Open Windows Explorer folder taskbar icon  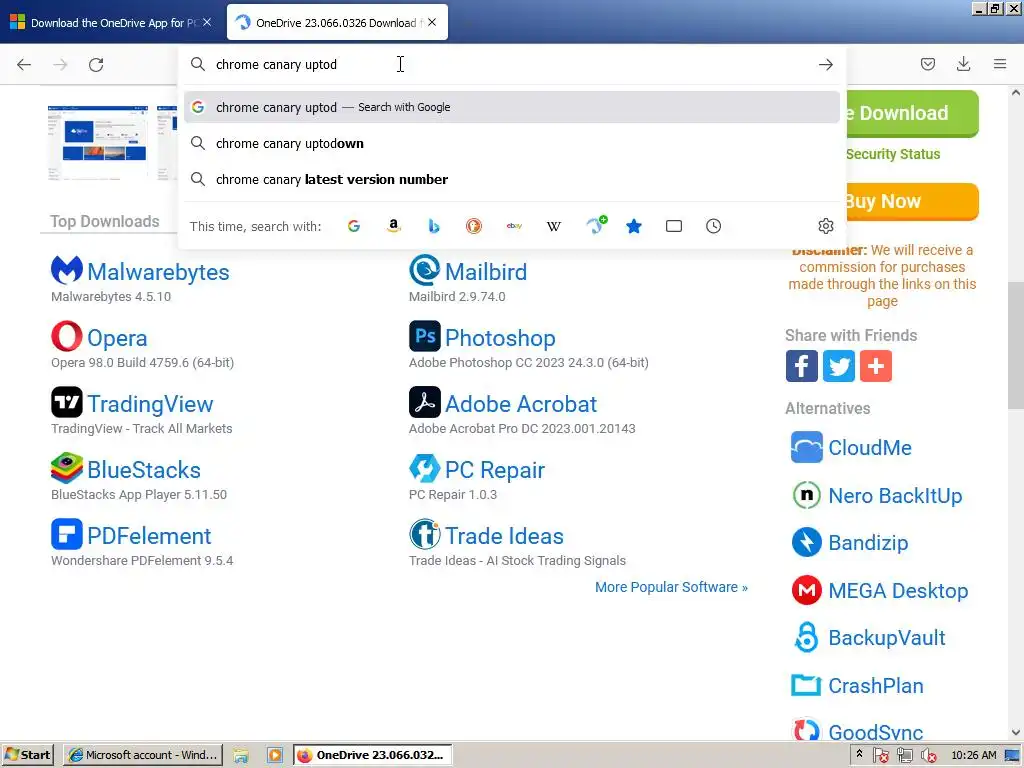click(x=241, y=756)
